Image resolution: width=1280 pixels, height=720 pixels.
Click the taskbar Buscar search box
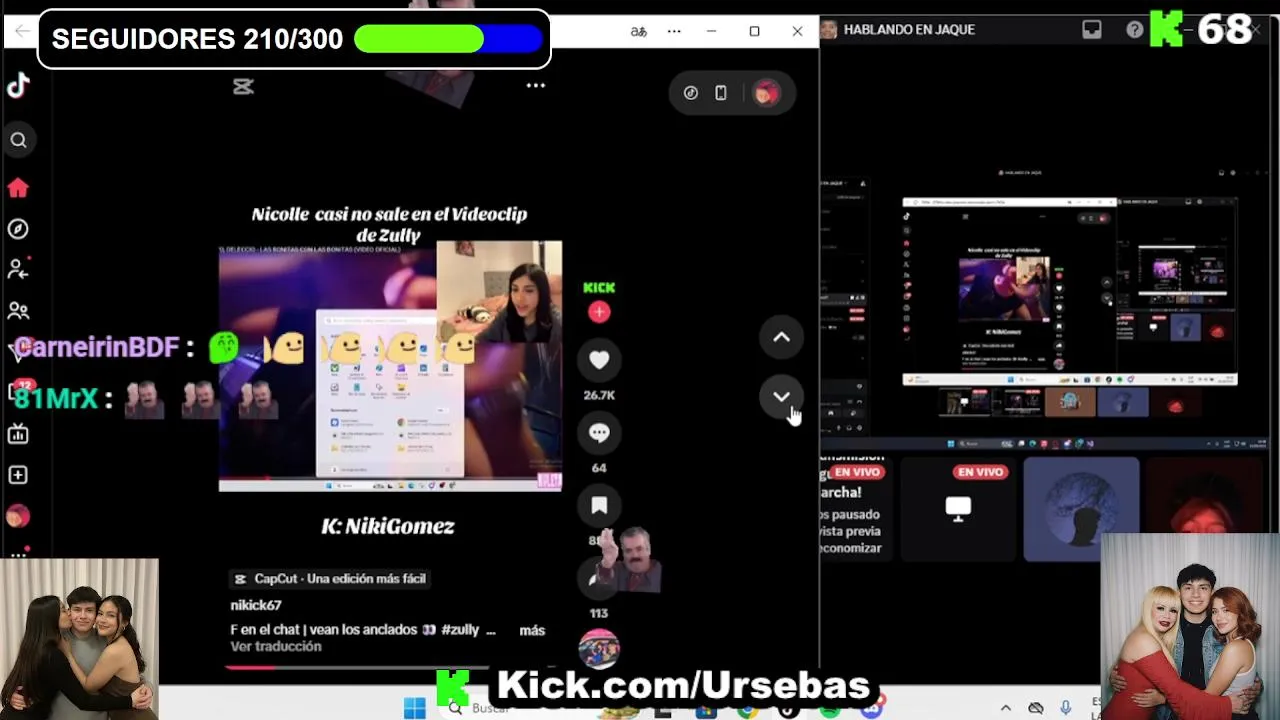(x=490, y=708)
